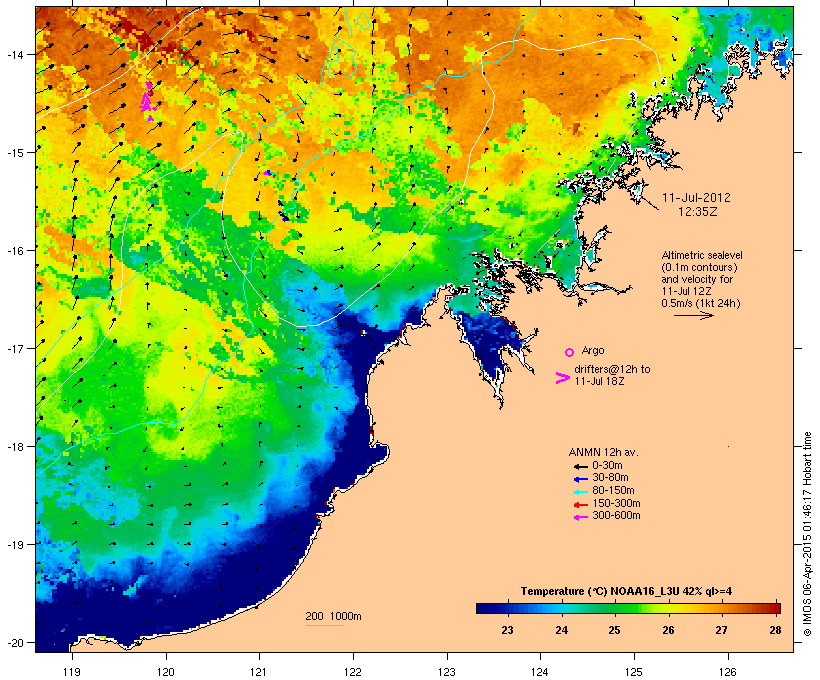The height and width of the screenshot is (680, 820).
Task: Click the cyan 80-150m arrow legend marker
Action: click(x=580, y=492)
